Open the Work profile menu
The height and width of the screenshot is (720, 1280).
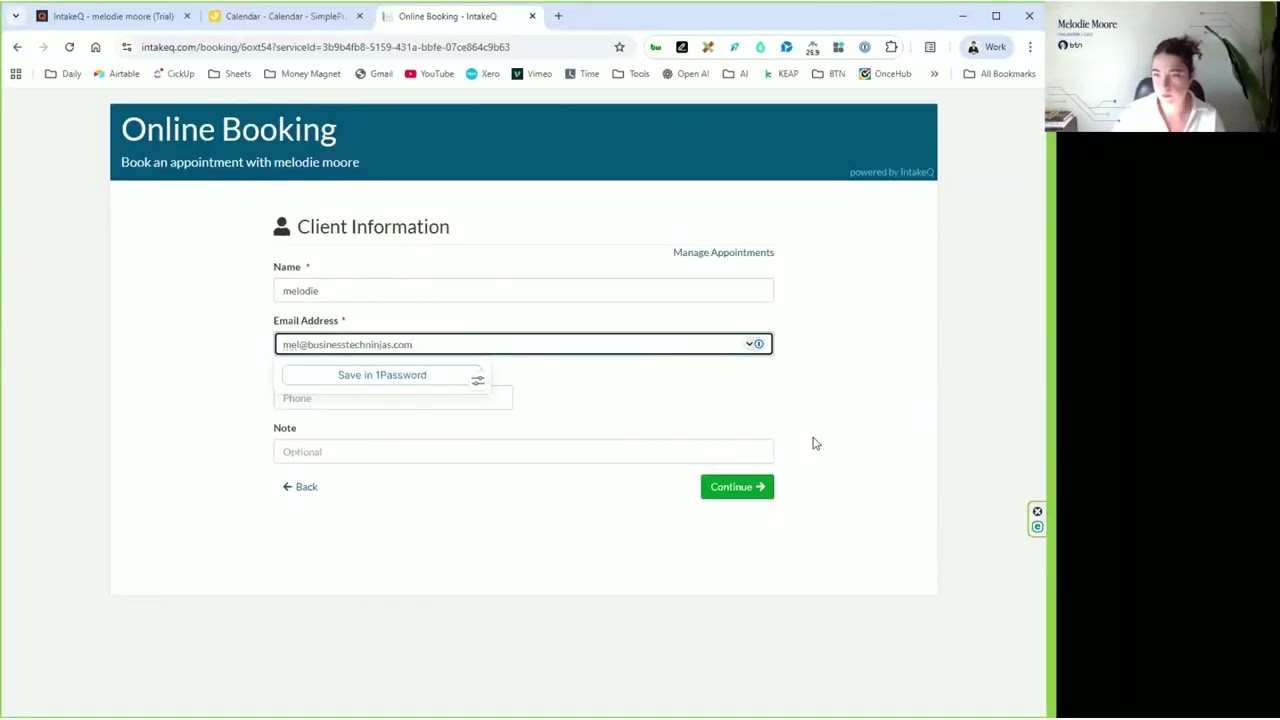pyautogui.click(x=986, y=47)
